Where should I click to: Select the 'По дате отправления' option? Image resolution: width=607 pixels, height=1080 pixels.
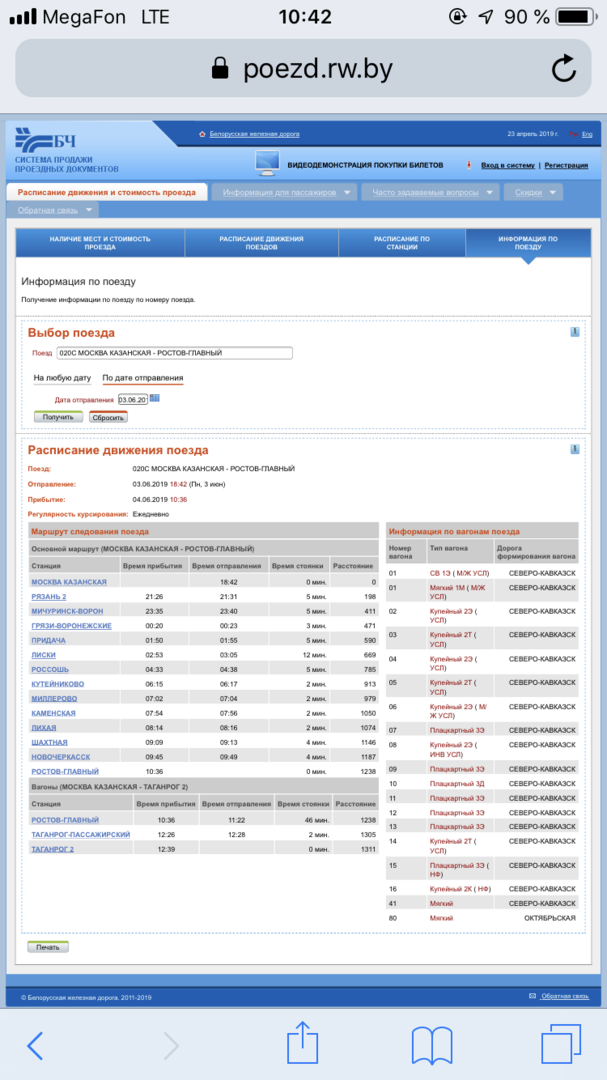click(142, 378)
